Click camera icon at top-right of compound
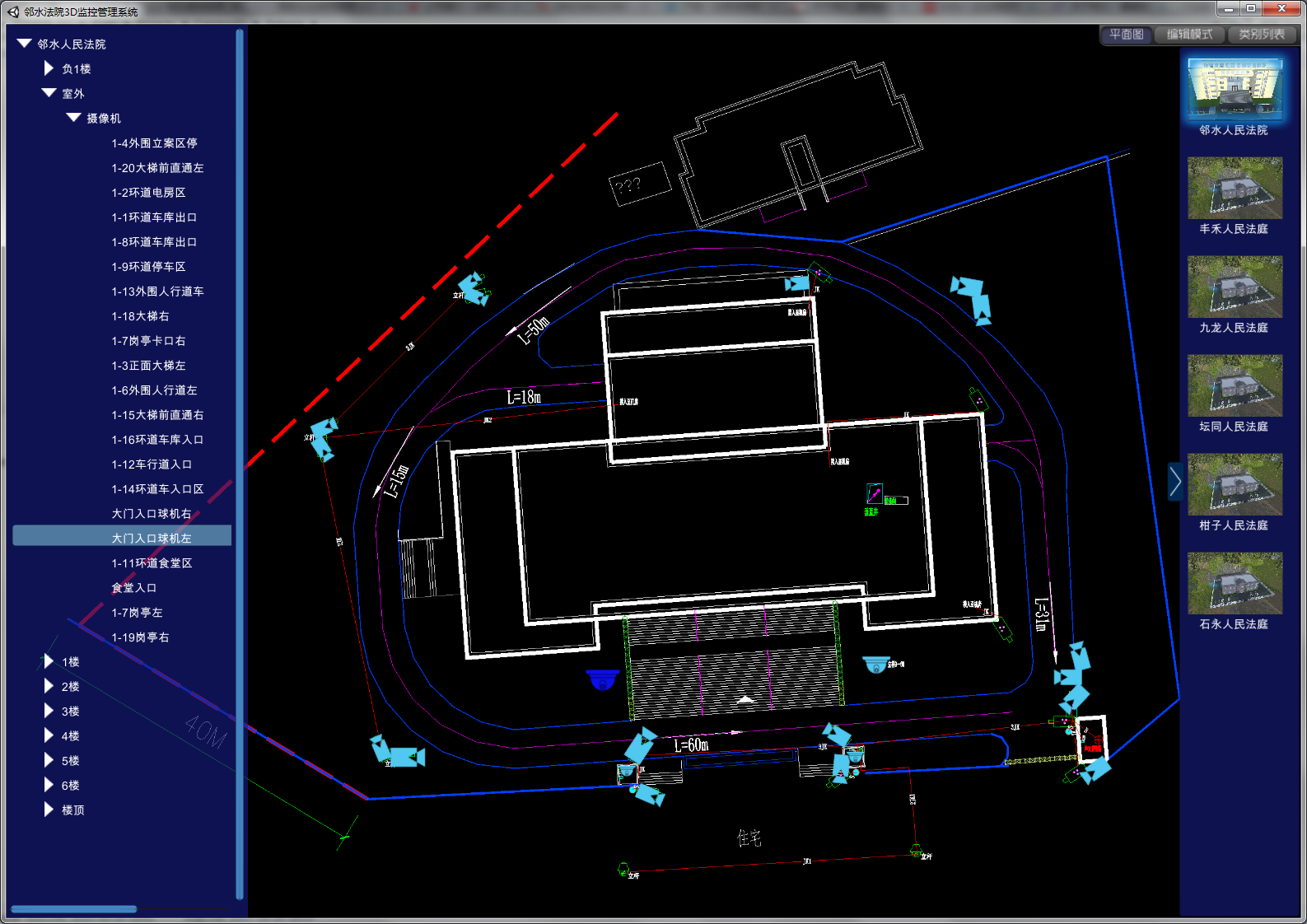 click(x=971, y=300)
